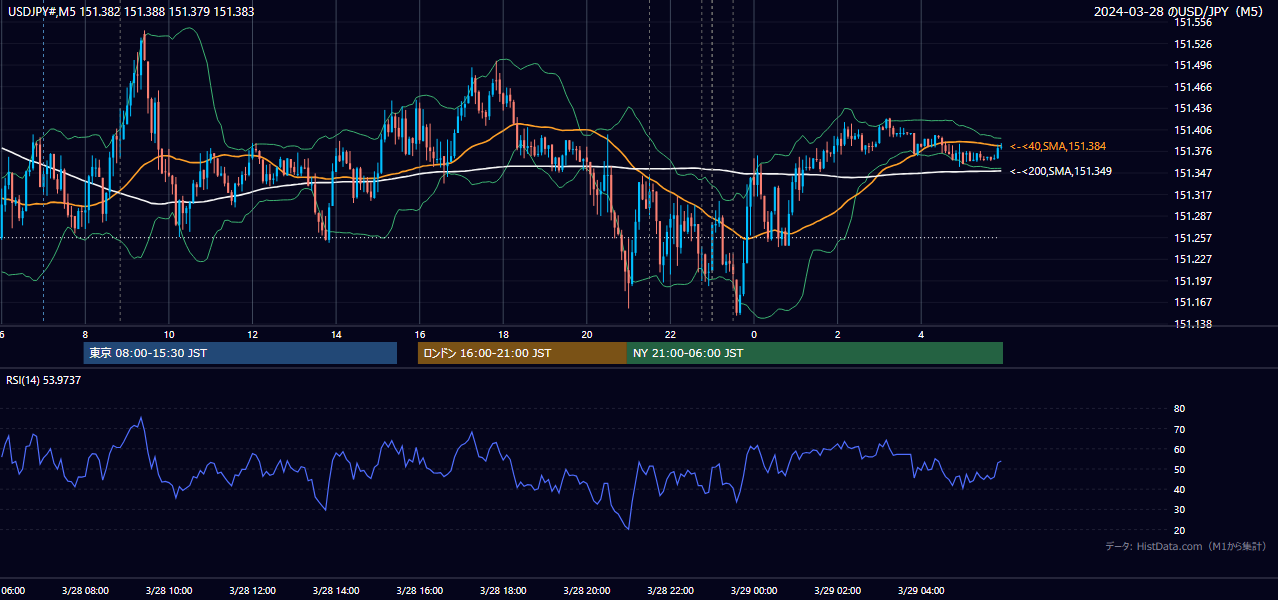Click the RSI 80 level label

point(1179,409)
